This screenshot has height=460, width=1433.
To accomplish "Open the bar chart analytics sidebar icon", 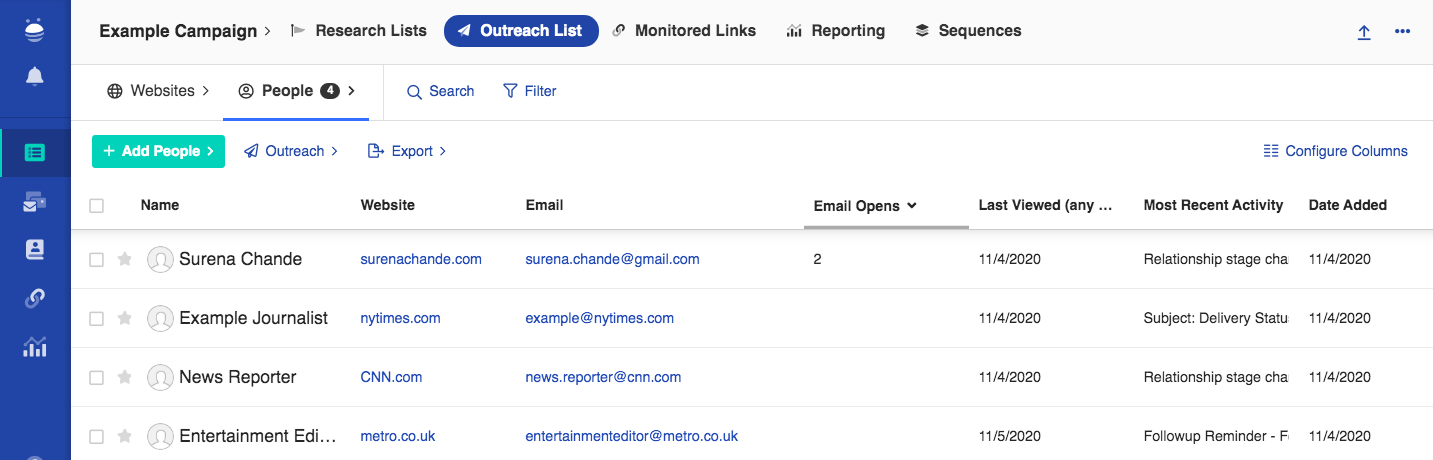I will click(x=35, y=347).
